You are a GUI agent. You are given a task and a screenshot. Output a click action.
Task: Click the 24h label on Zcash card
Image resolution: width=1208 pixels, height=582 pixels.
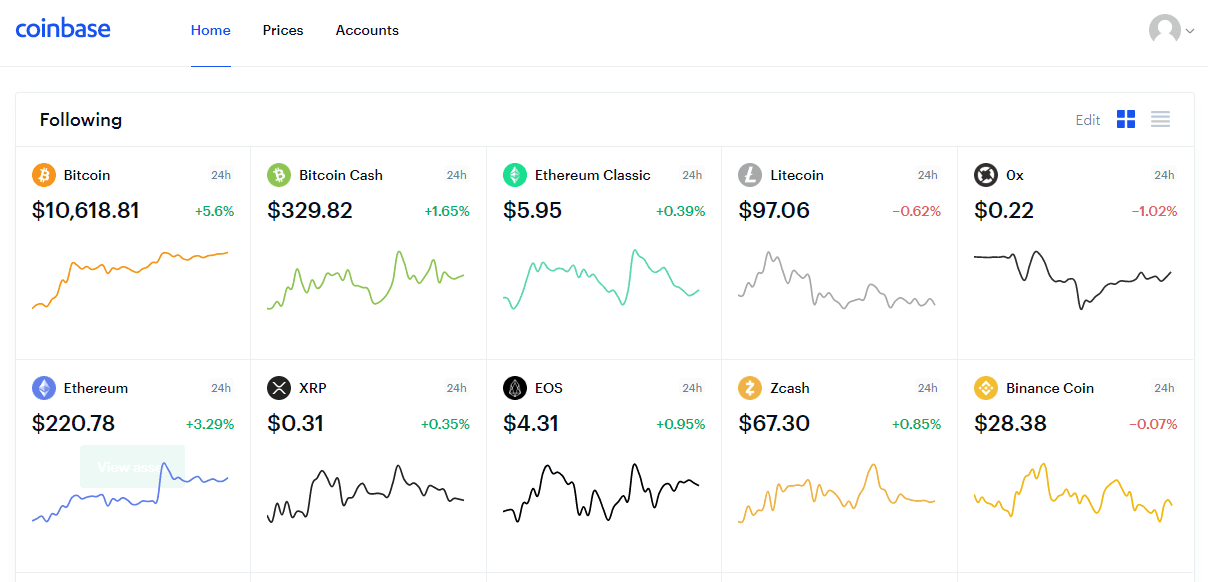click(928, 388)
